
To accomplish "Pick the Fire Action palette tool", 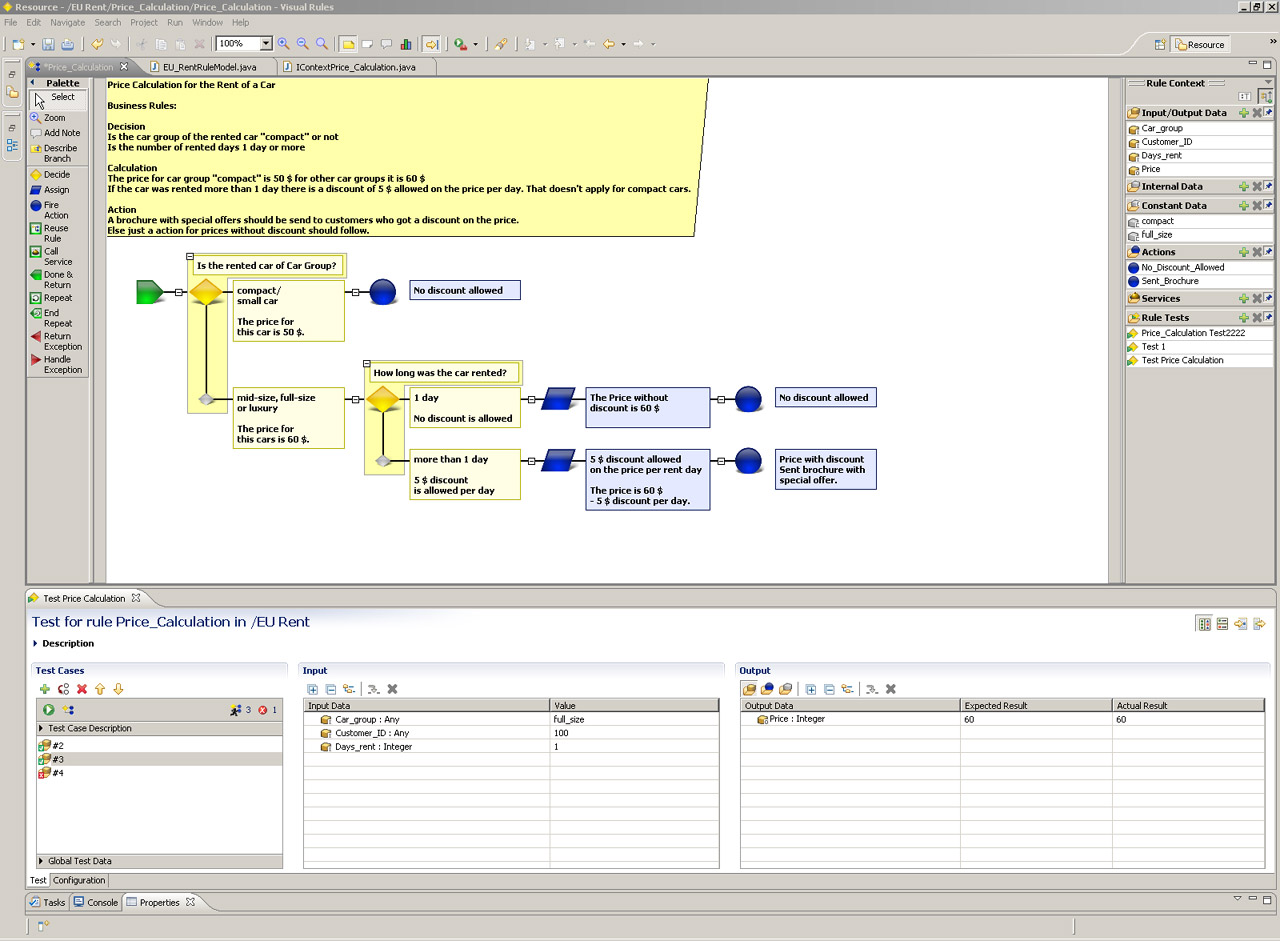I will point(49,210).
